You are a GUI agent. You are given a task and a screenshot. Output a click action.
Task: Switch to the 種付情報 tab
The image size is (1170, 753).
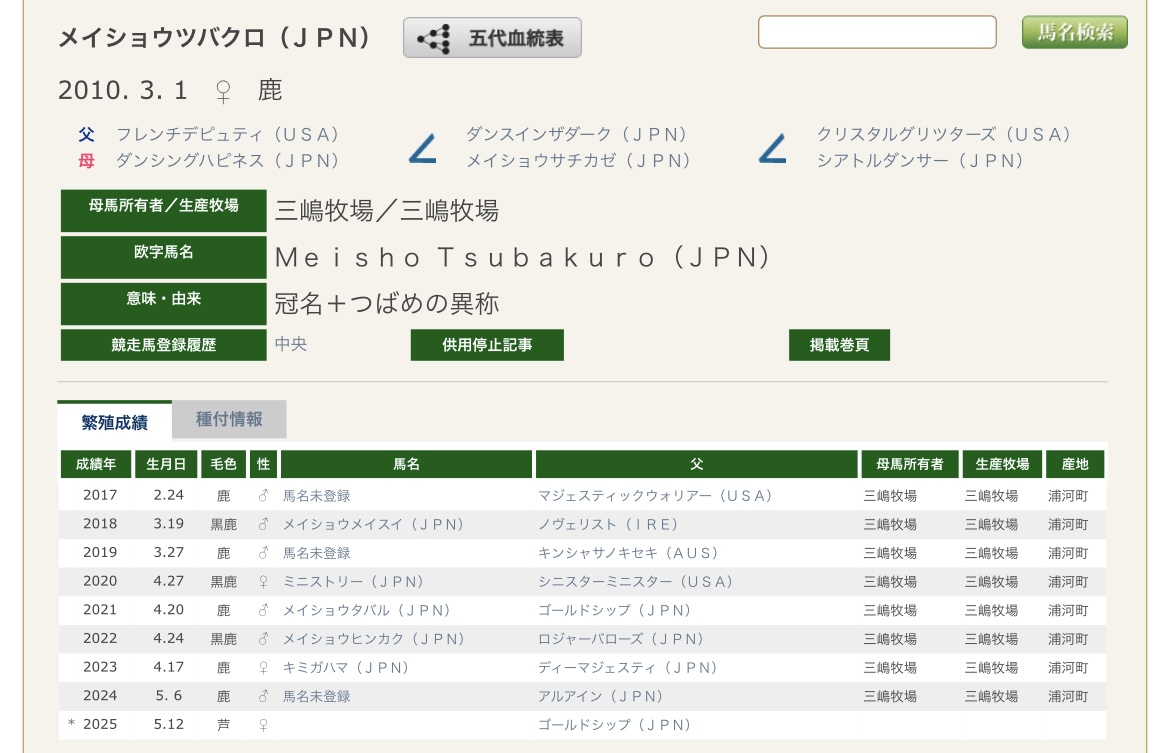click(229, 419)
